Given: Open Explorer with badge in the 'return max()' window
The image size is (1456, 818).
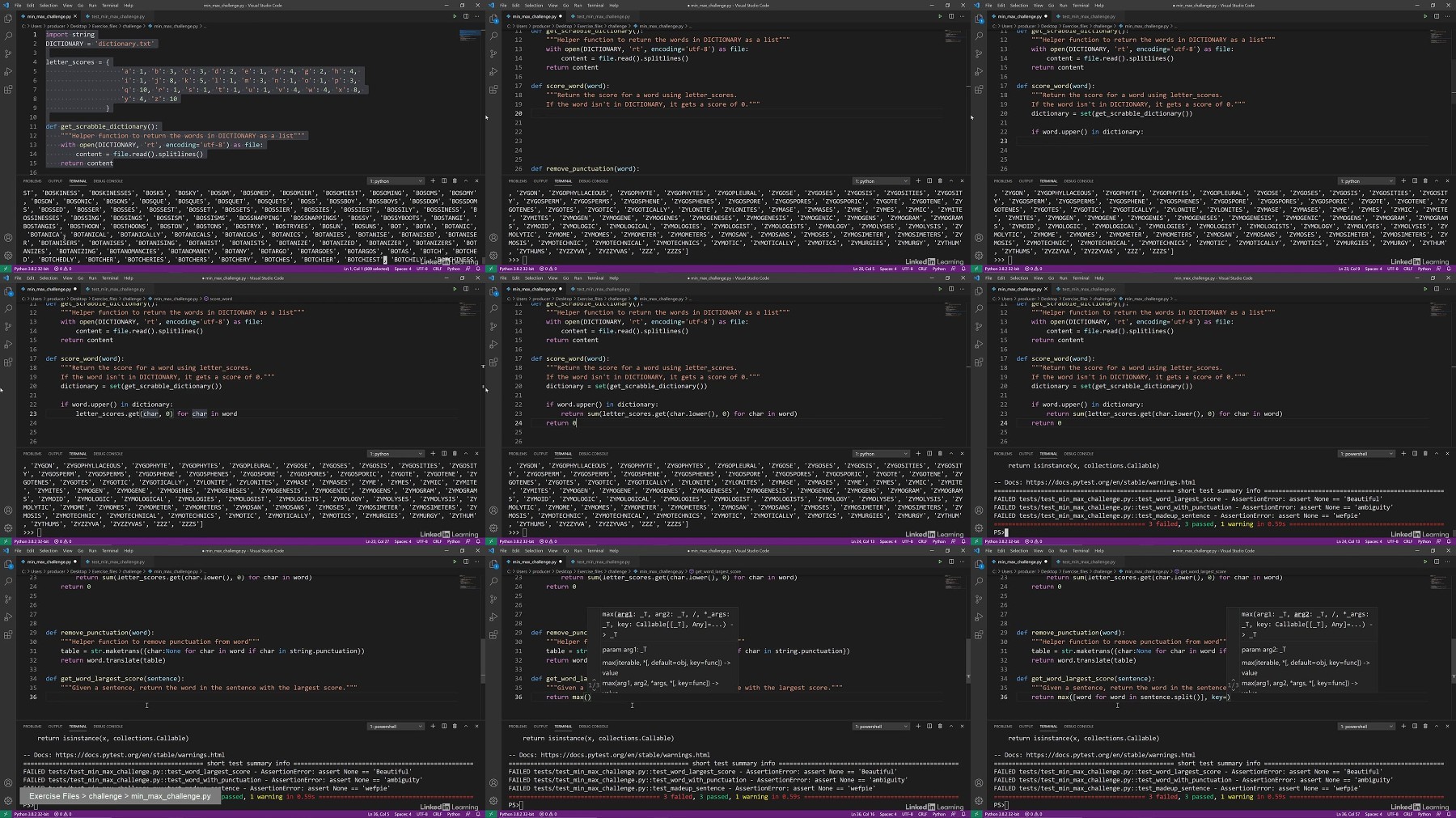Looking at the screenshot, I should [493, 563].
